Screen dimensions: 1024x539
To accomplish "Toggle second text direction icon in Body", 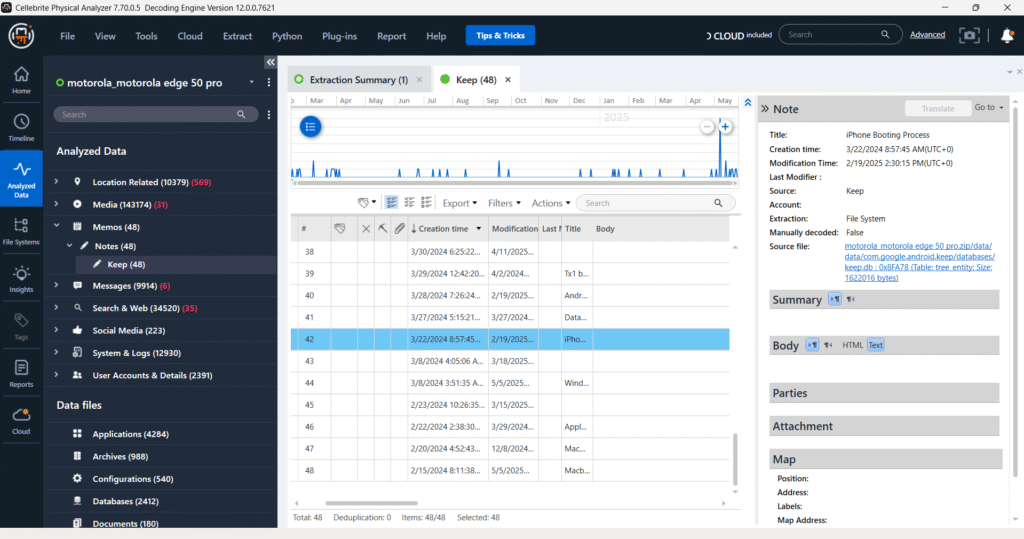I will (x=828, y=345).
